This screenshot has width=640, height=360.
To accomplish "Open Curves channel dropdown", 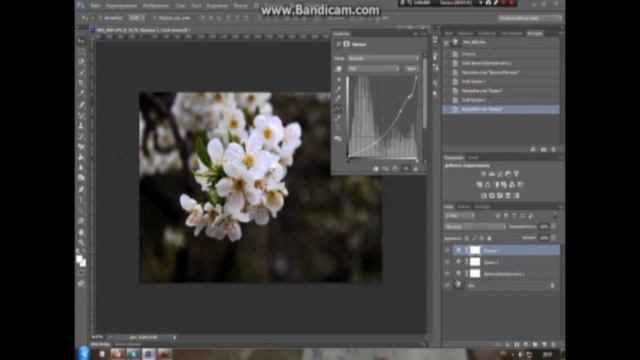I will 373,69.
